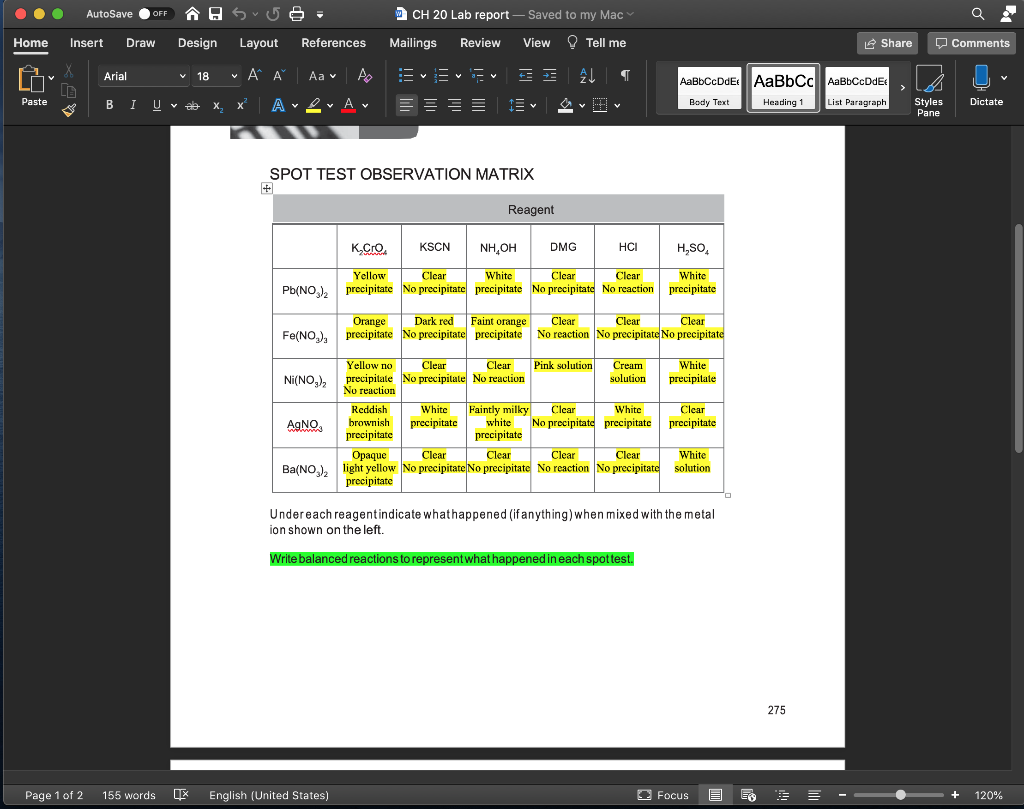This screenshot has width=1024, height=809.
Task: Start Dictate microphone
Action: tap(981, 85)
